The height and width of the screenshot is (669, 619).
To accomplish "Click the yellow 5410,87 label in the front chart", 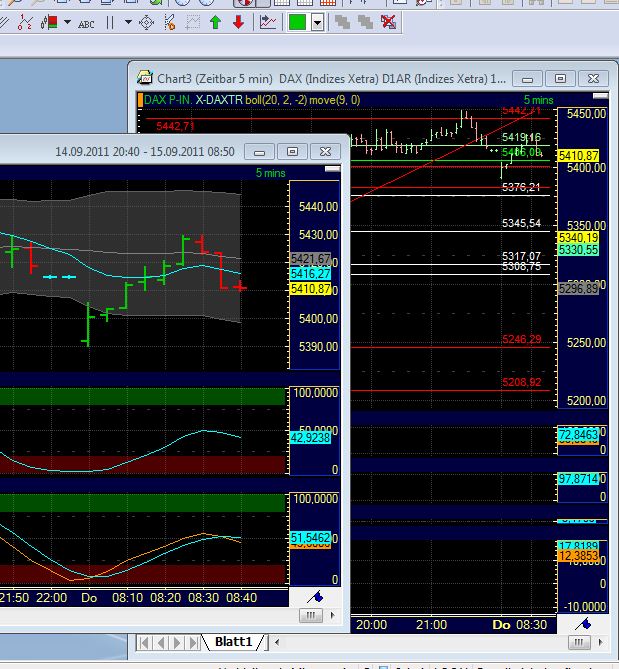I will [311, 289].
